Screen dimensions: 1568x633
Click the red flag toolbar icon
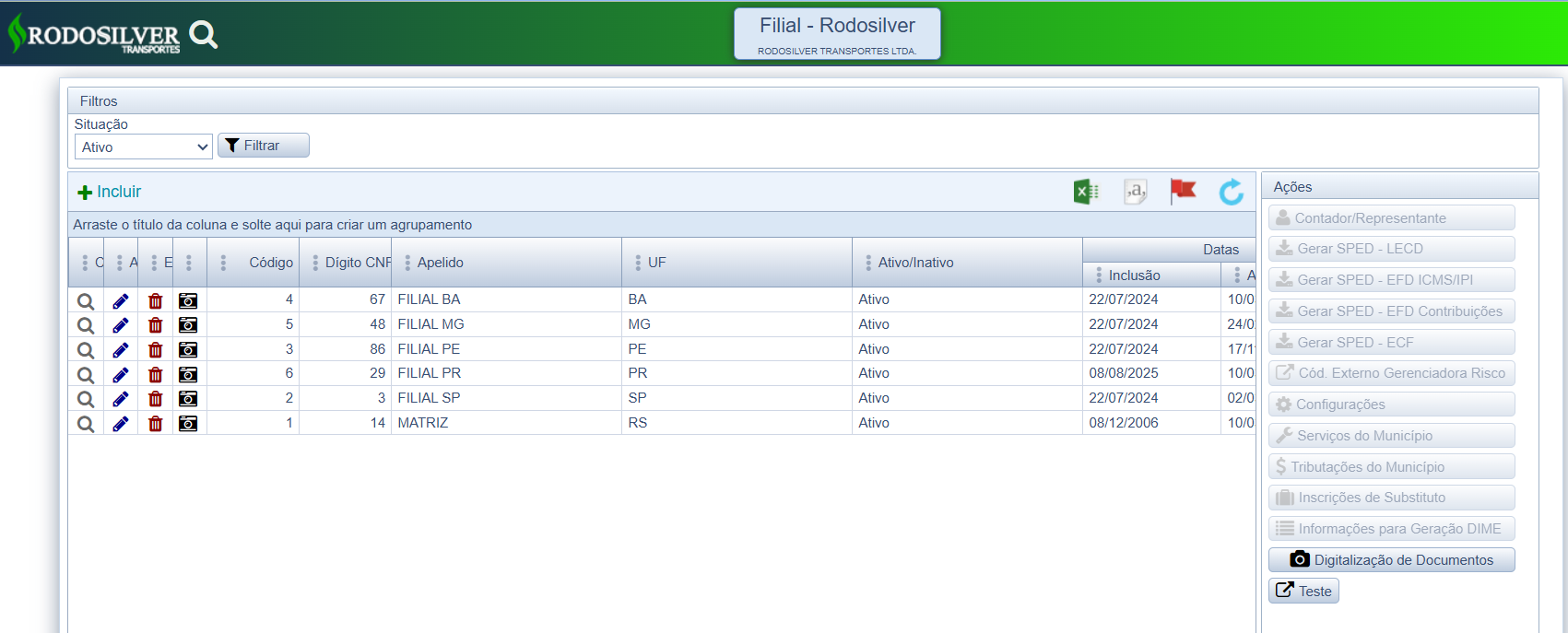point(1182,192)
